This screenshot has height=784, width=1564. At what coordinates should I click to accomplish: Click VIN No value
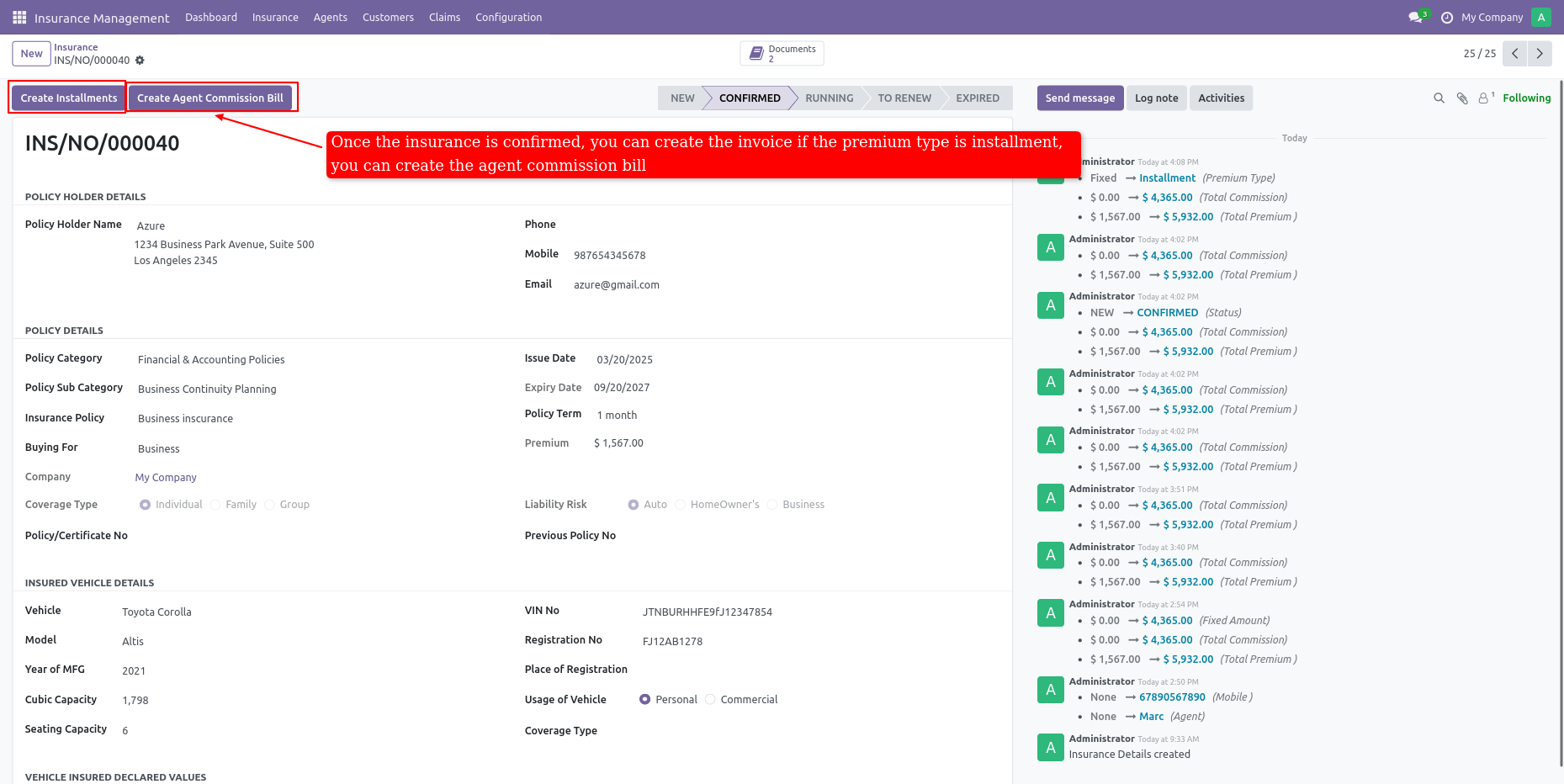[x=708, y=612]
